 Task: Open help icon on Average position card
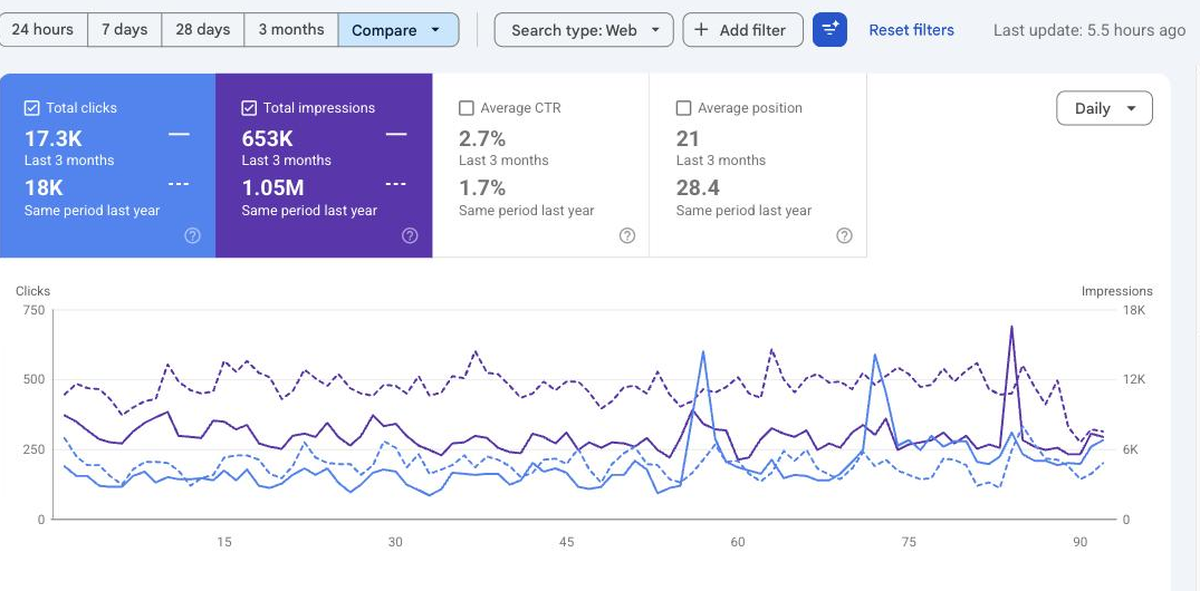click(x=844, y=236)
